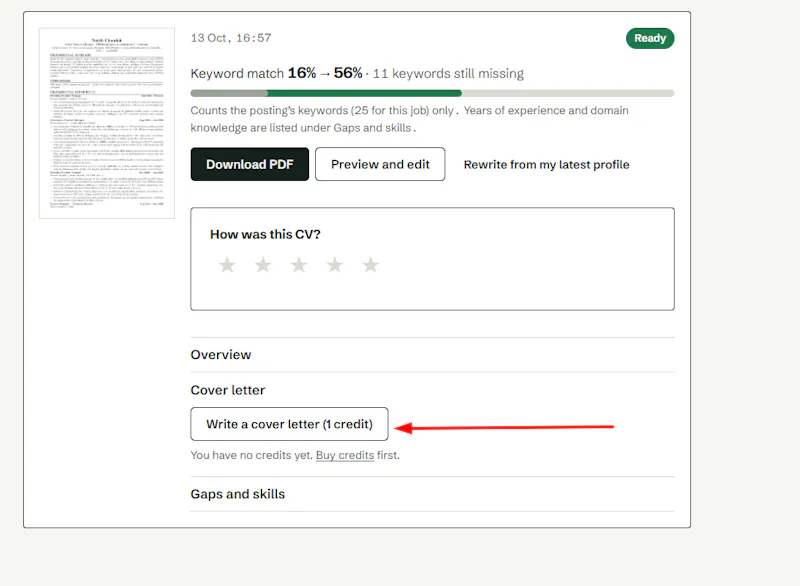The image size is (800, 586).
Task: Rate the CV four stars
Action: point(335,265)
